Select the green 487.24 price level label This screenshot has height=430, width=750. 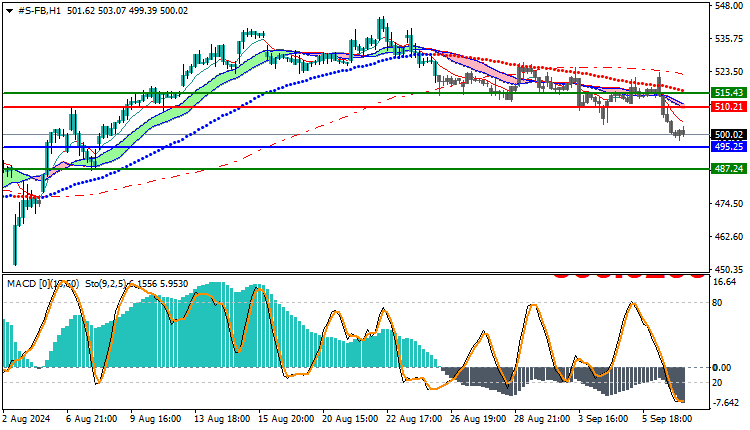point(728,168)
